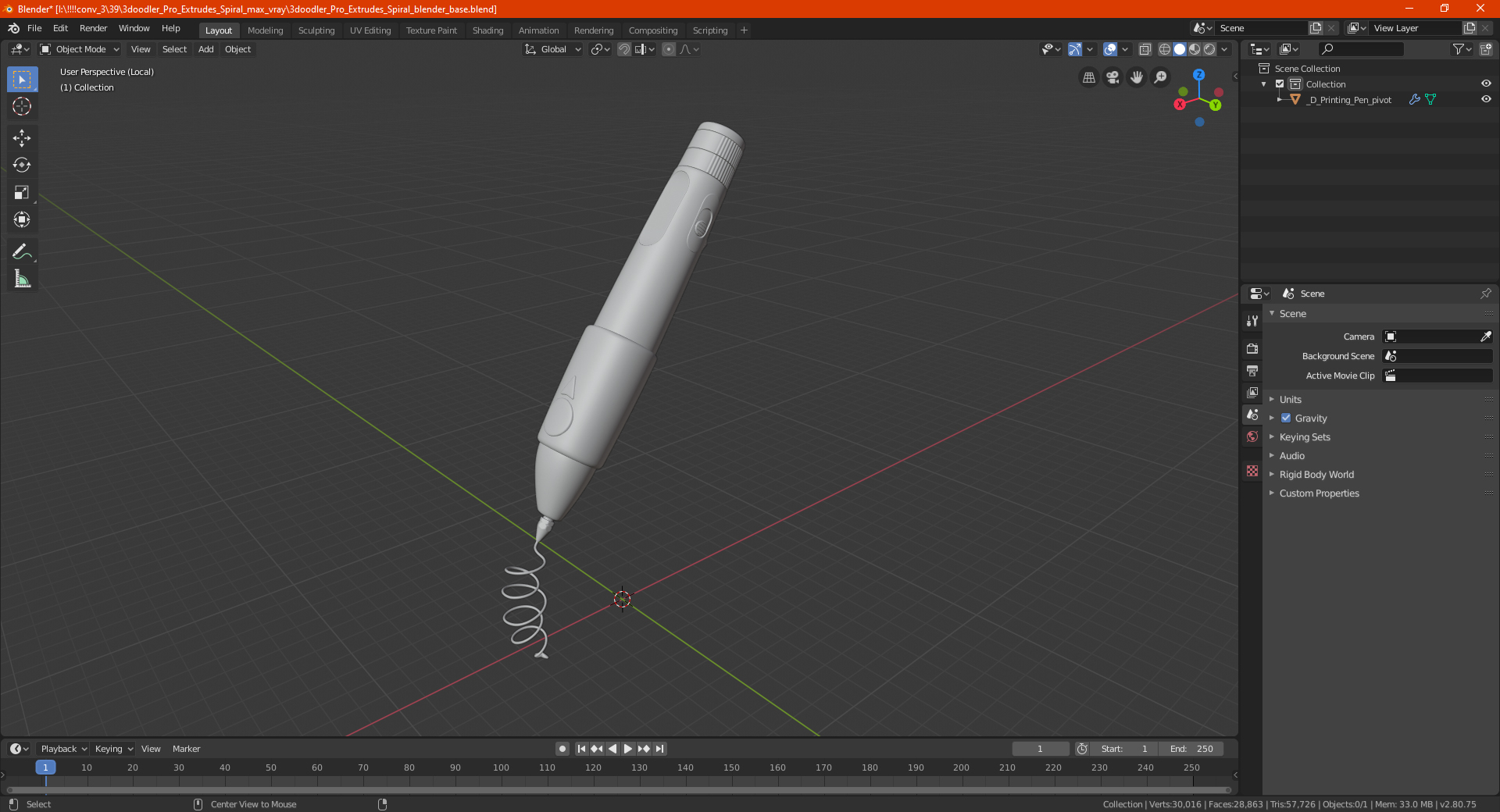Open the Render properties tab
The image size is (1500, 812).
[1252, 348]
